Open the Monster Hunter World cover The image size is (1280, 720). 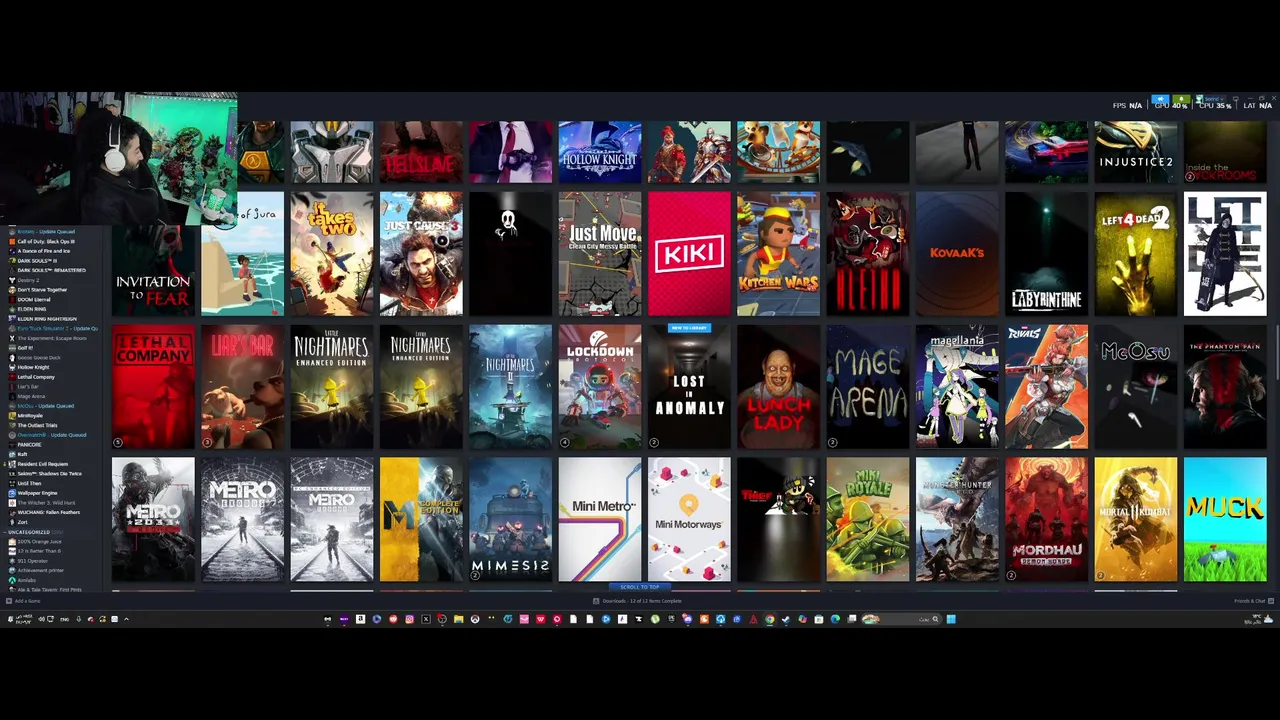[957, 520]
